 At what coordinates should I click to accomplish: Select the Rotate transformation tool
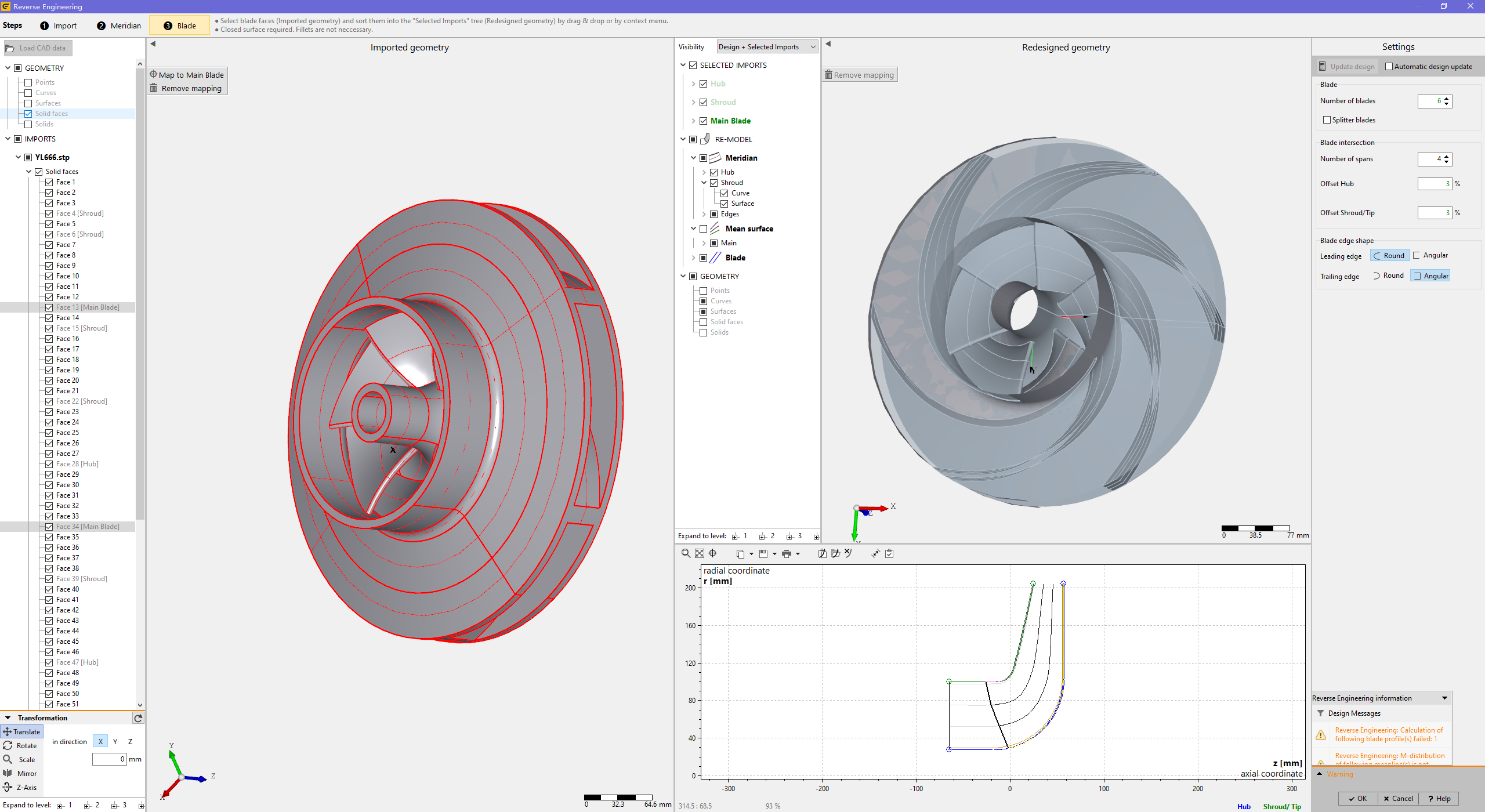coord(21,745)
